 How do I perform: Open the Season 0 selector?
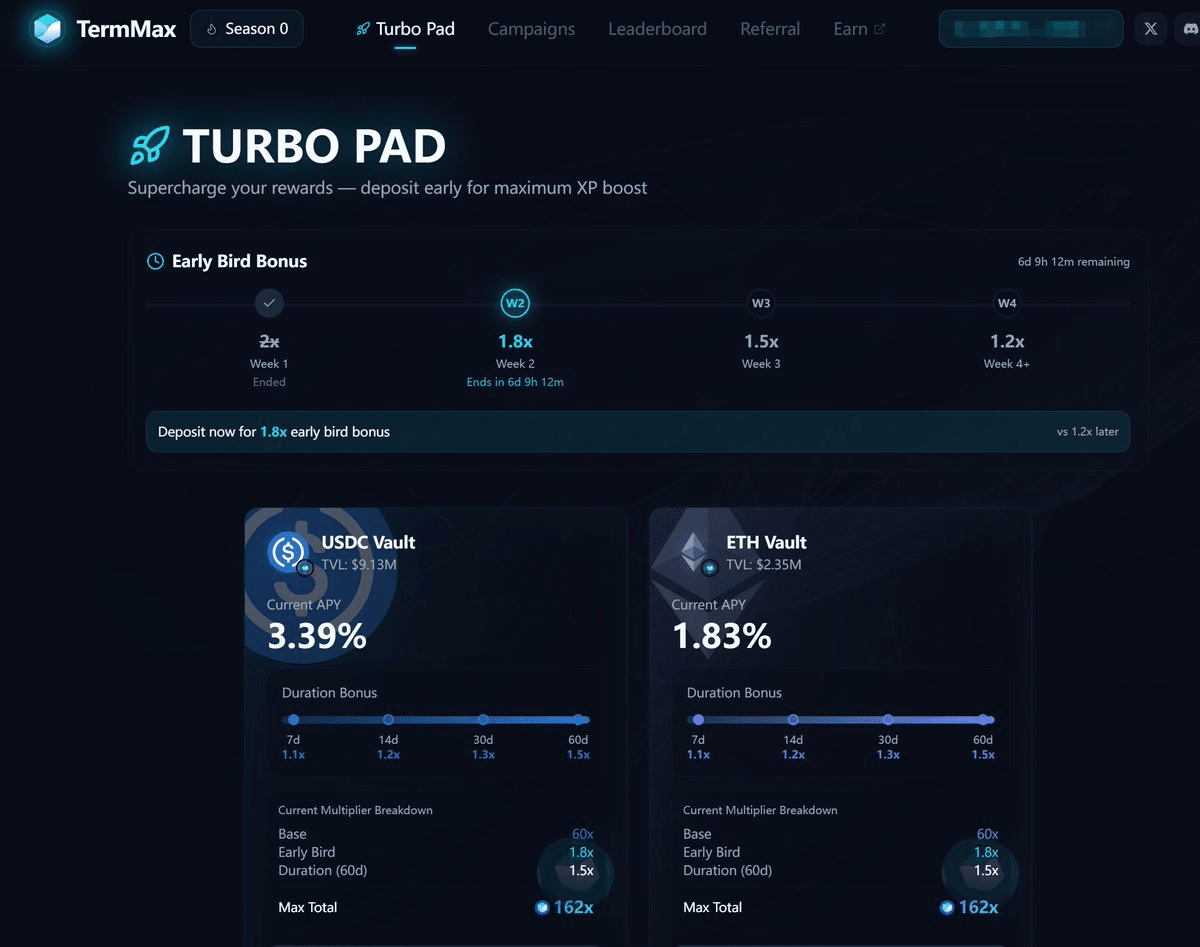click(x=247, y=29)
